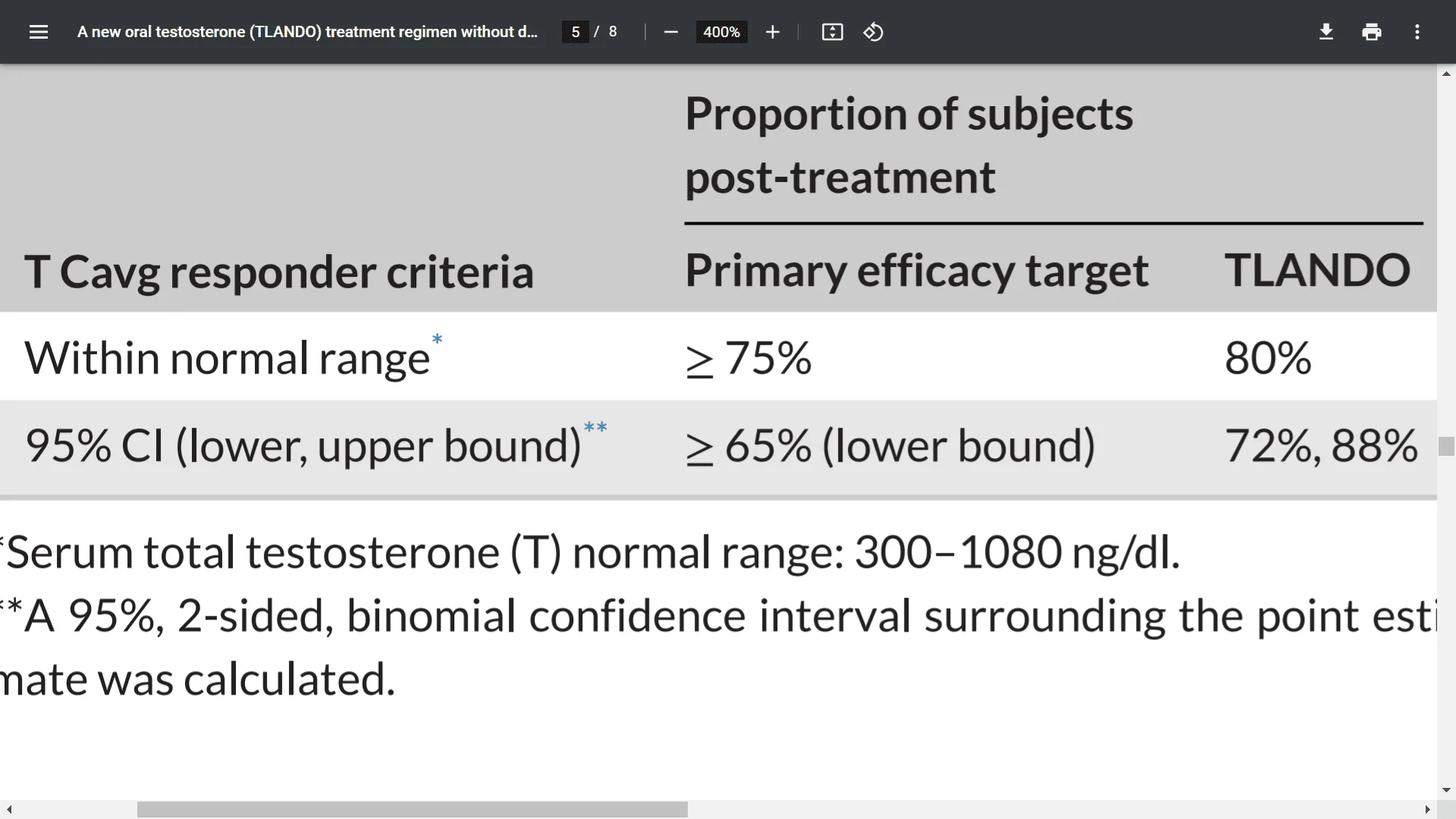Print the TLANDO document

coord(1372,32)
